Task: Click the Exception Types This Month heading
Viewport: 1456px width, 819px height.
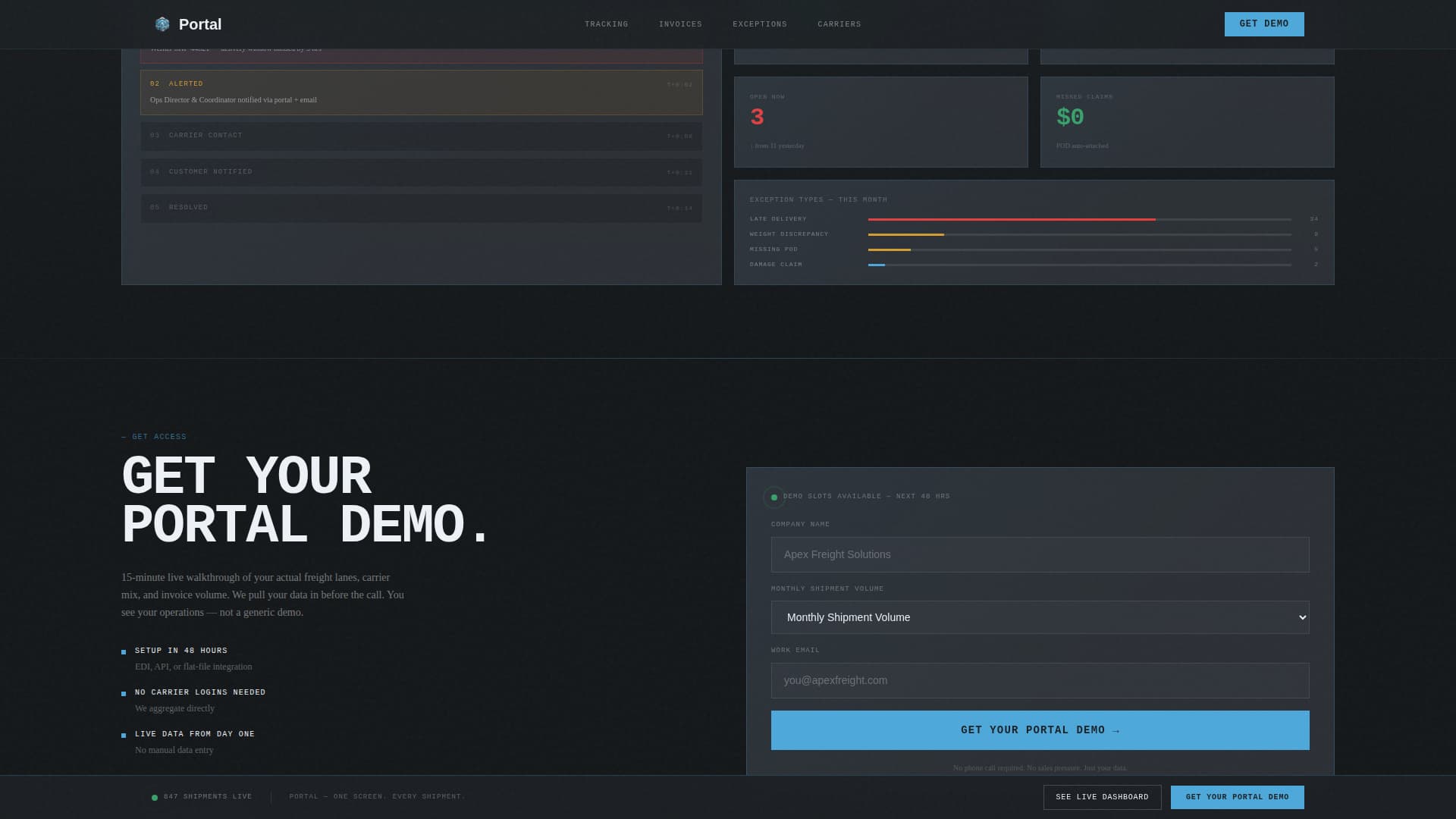Action: [818, 199]
